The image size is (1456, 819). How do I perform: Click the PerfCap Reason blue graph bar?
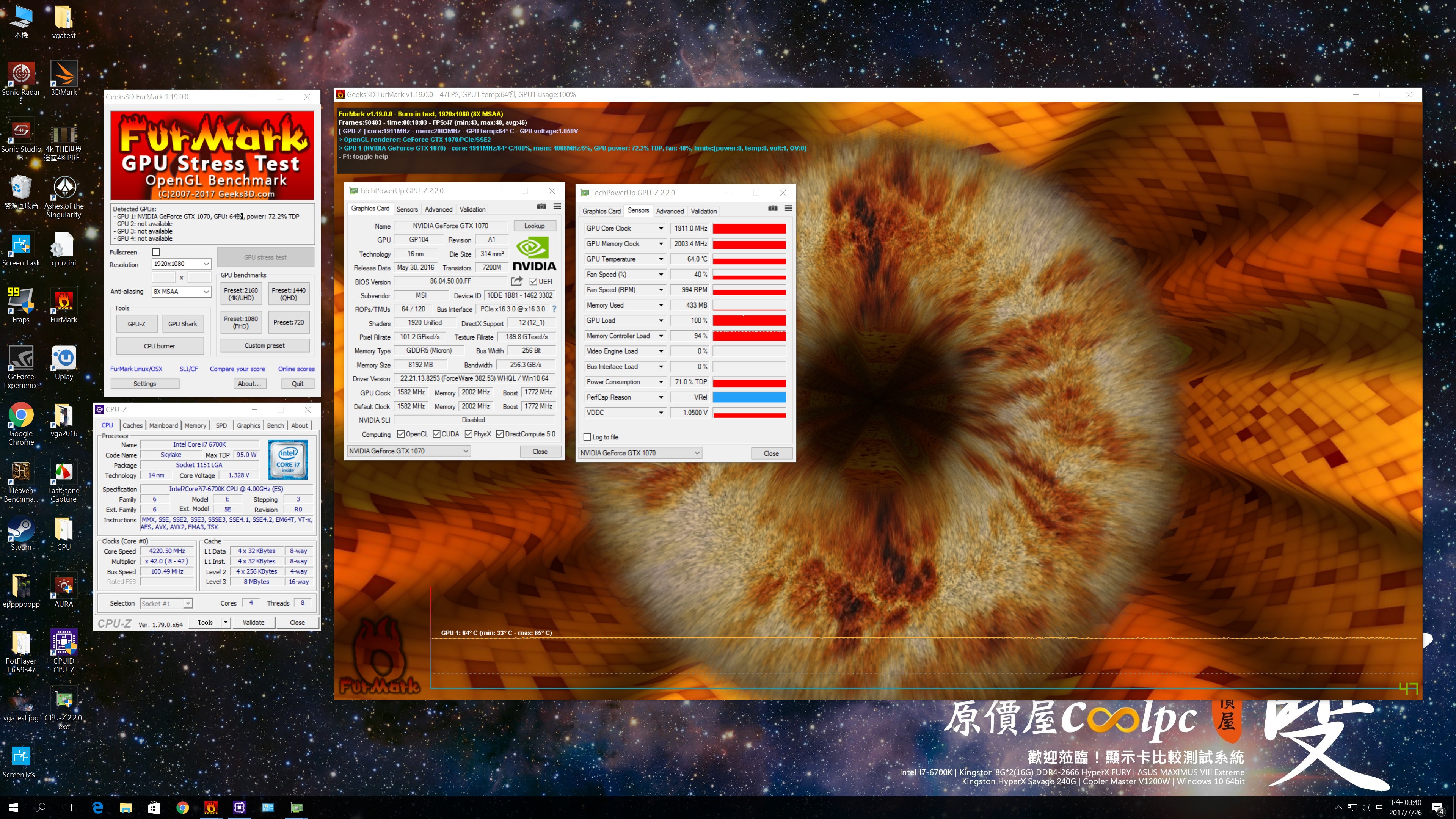pos(749,397)
